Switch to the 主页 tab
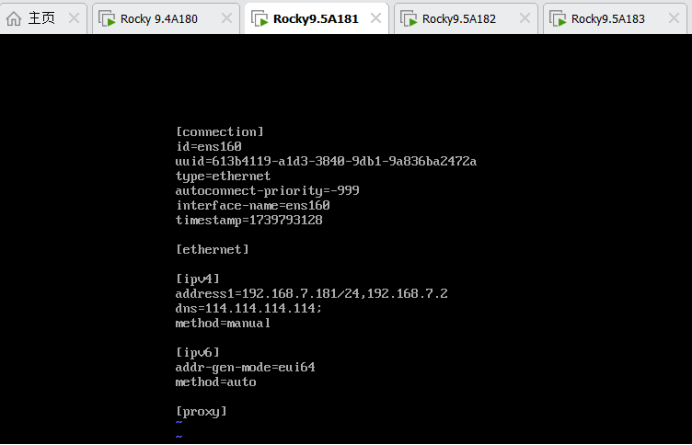The width and height of the screenshot is (692, 445). (x=41, y=18)
